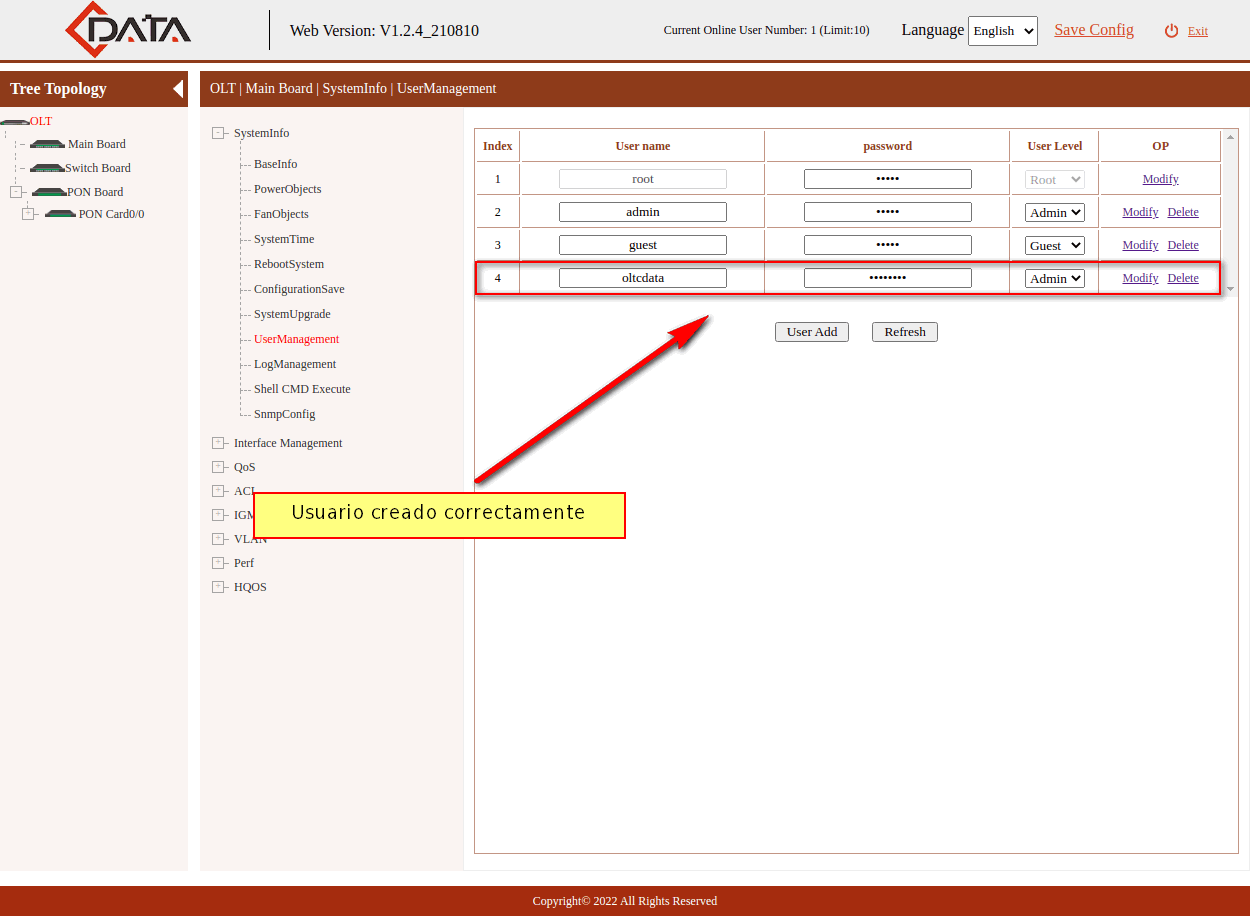Collapse the Tree Topology panel arrow
This screenshot has height=916, width=1250.
pyautogui.click(x=178, y=89)
